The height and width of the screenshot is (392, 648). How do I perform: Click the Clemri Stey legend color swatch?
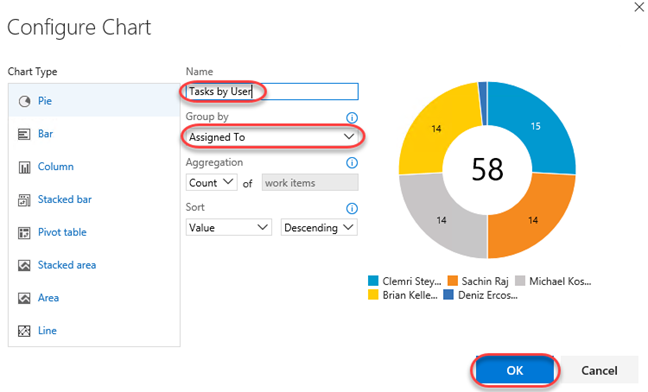pyautogui.click(x=373, y=281)
